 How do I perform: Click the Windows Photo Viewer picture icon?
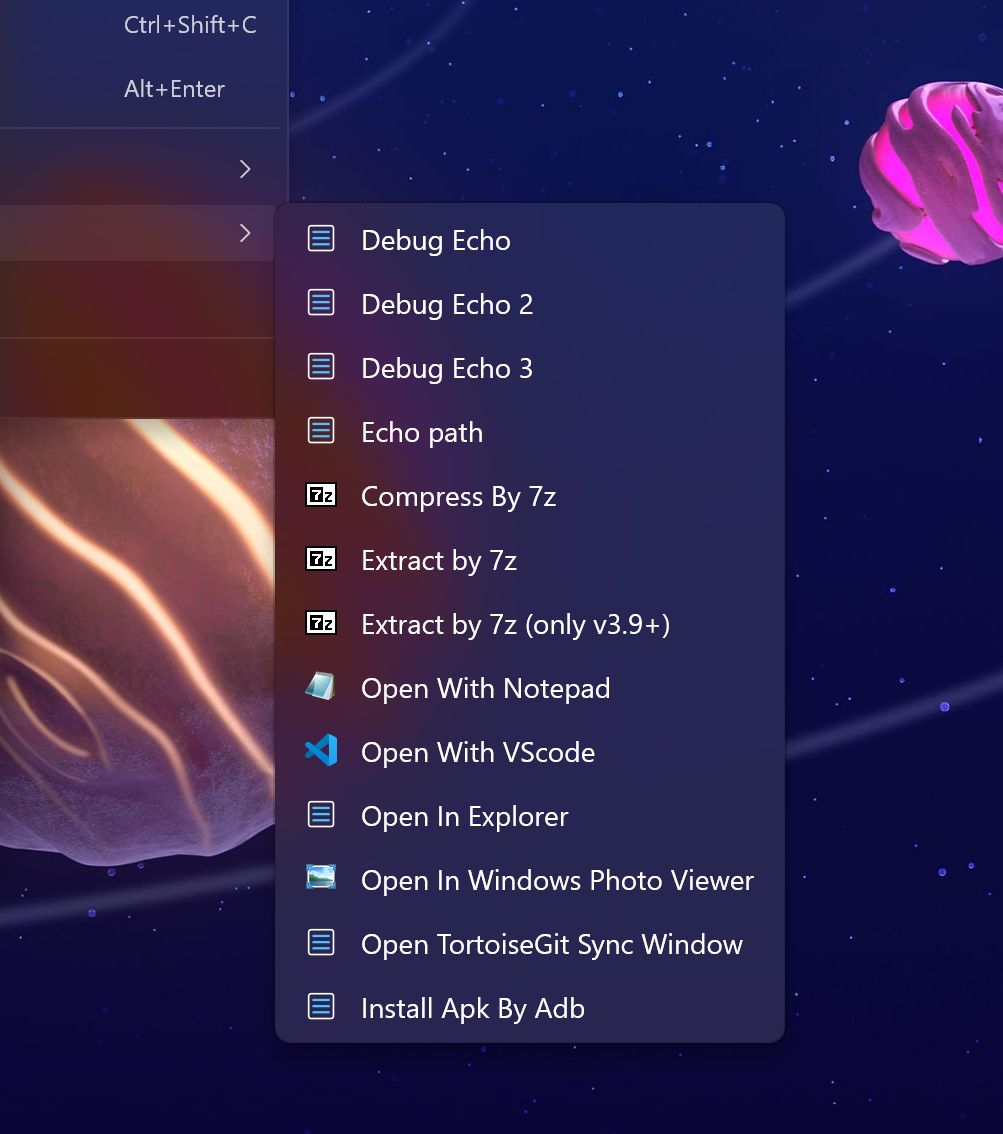point(321,877)
